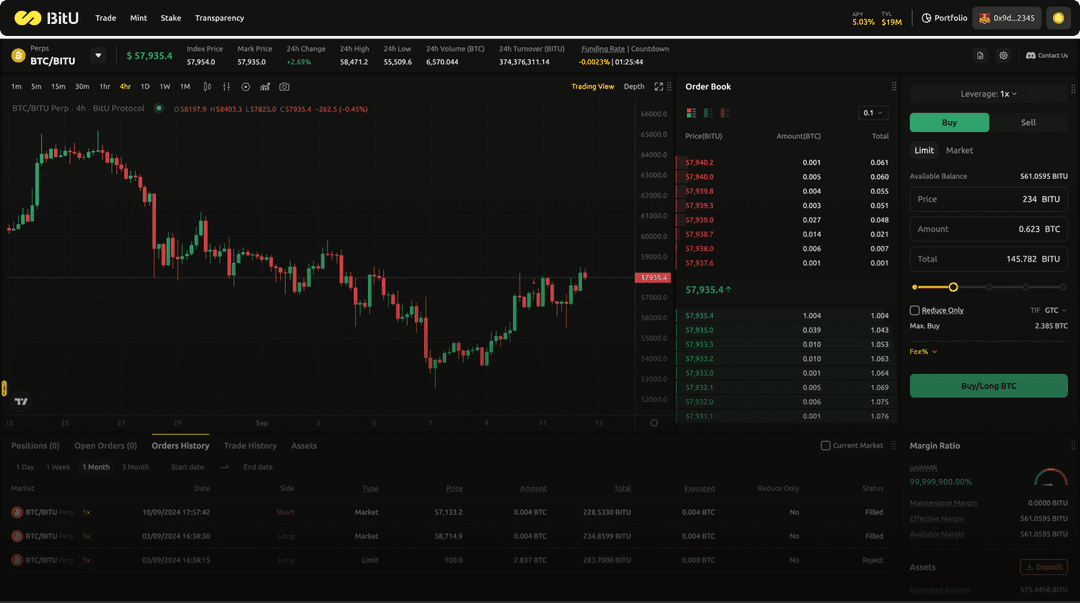Take a chart snapshot with the camera icon
Image resolution: width=1080 pixels, height=603 pixels.
[284, 87]
